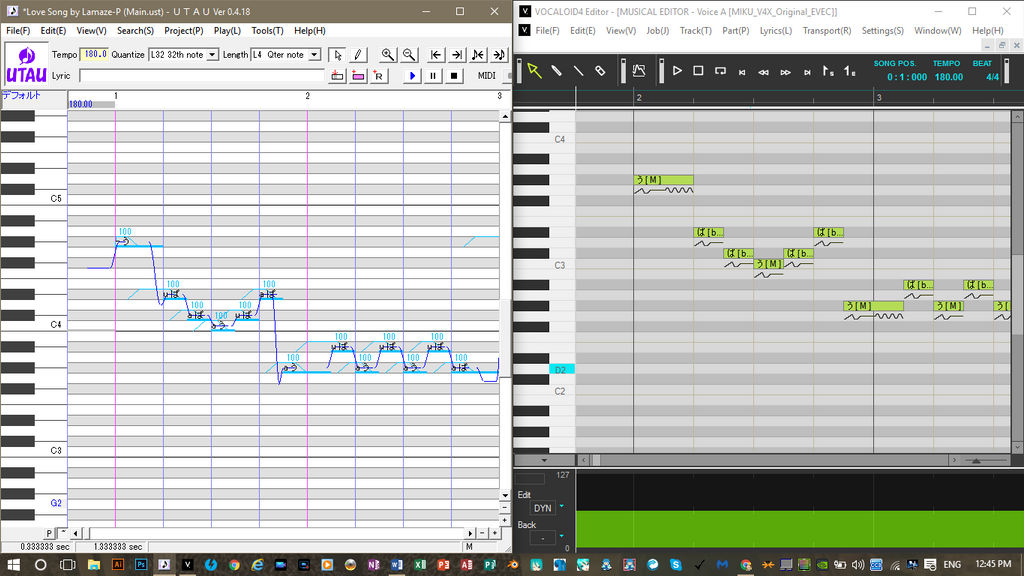This screenshot has height=576, width=1024.
Task: Click the Tempo value field in UTAU
Action: 95,54
